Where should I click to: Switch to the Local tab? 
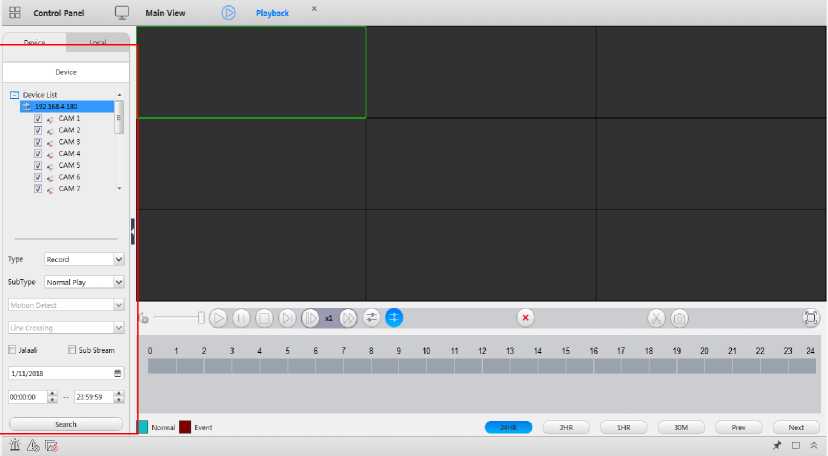98,42
